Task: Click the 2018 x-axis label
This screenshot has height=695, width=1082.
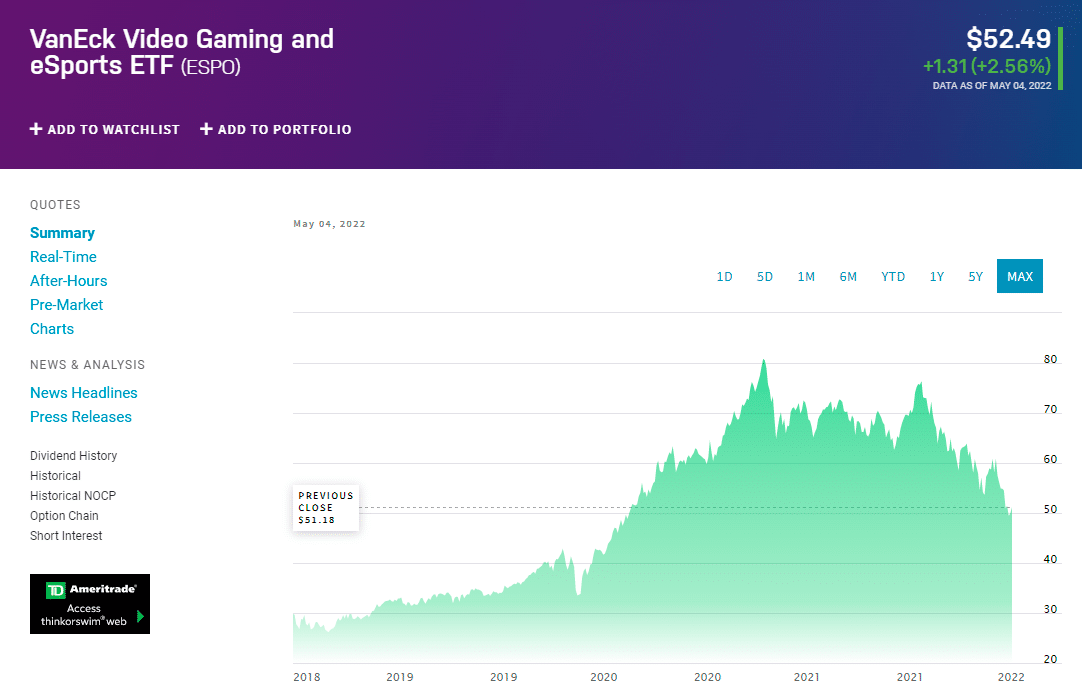Action: (x=306, y=677)
